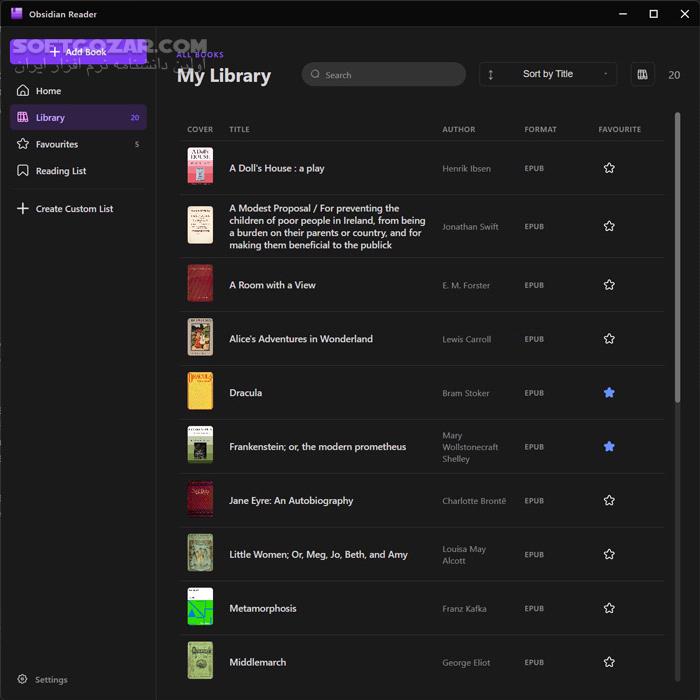The height and width of the screenshot is (700, 700).
Task: Open the Metamorphosis cover thumbnail
Action: 200,606
